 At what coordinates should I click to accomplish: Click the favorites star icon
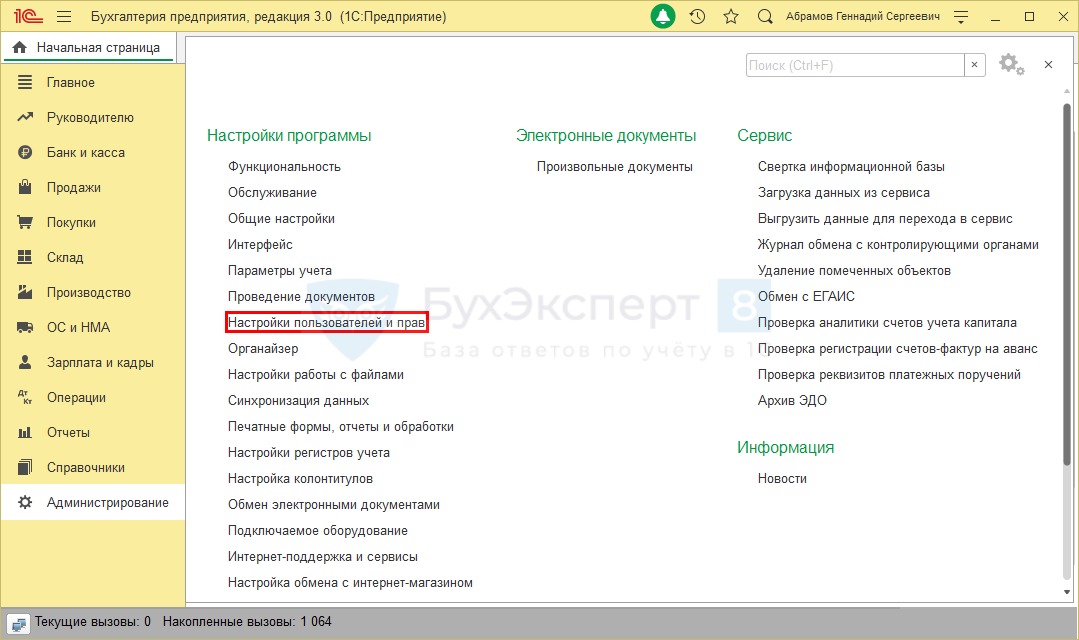click(x=731, y=17)
